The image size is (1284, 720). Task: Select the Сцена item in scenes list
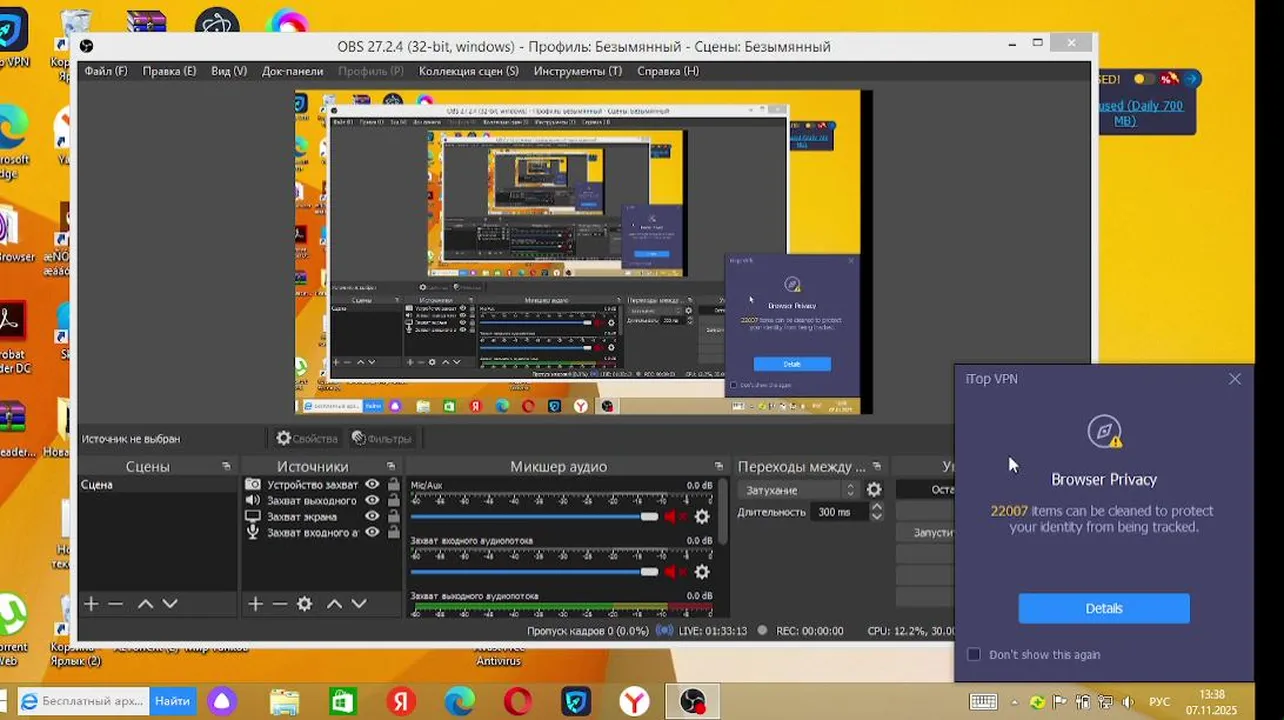pyautogui.click(x=158, y=485)
